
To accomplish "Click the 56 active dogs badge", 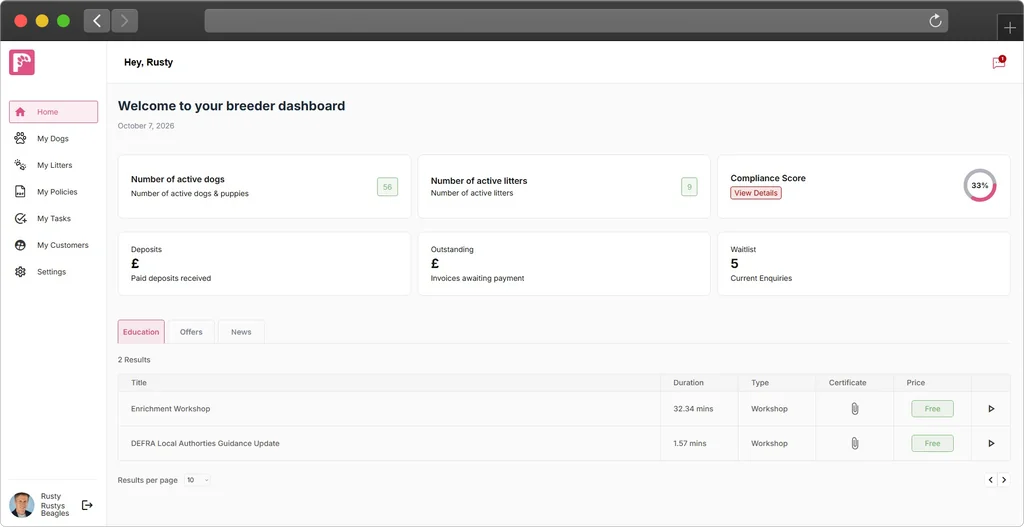I will click(x=387, y=187).
